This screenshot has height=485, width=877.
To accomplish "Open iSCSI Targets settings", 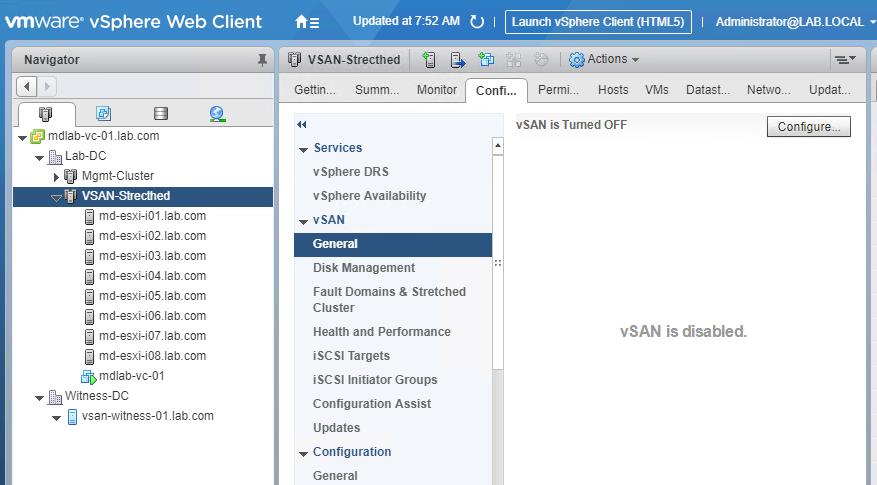I will tap(351, 356).
